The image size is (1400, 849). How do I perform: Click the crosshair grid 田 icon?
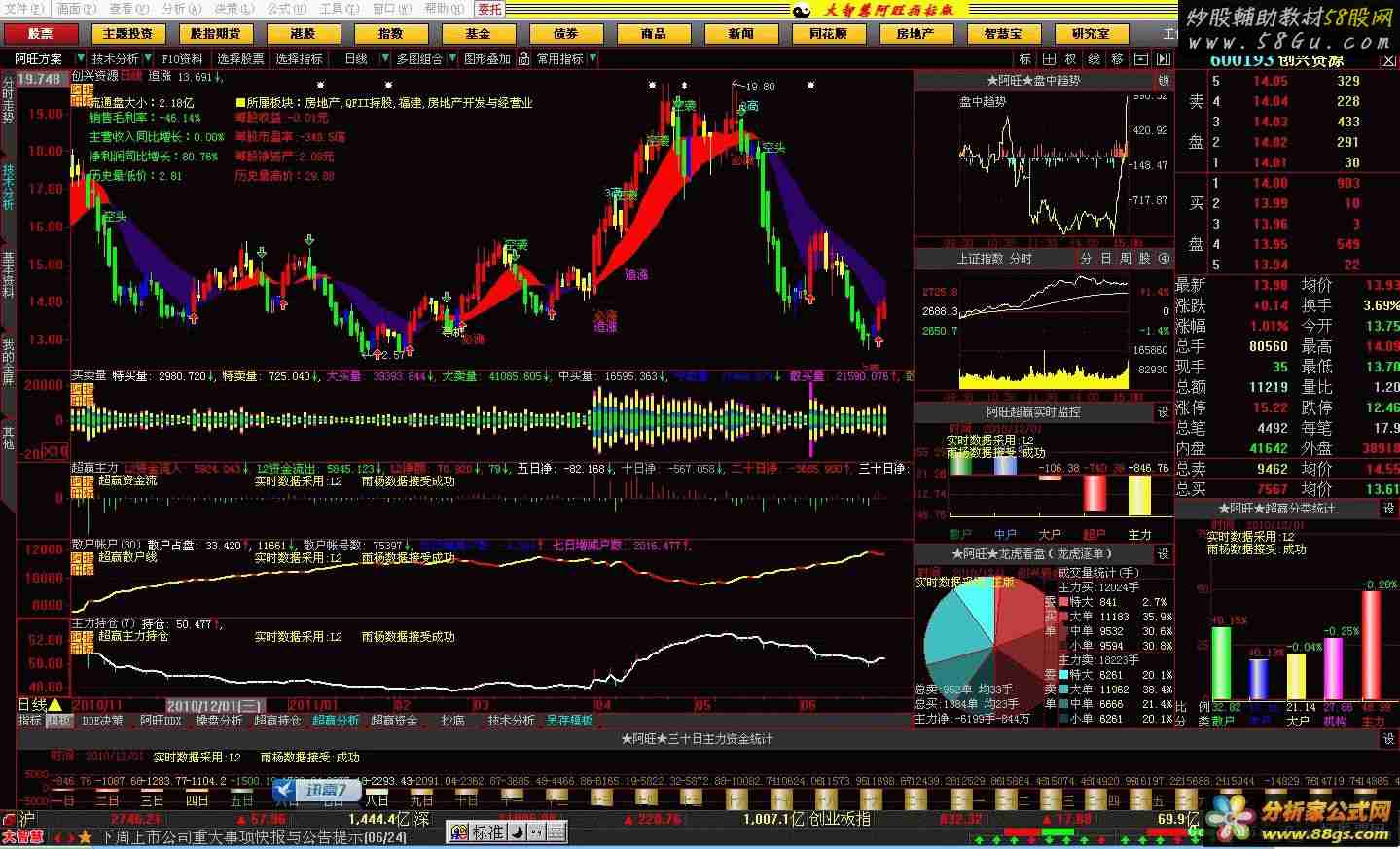1049,59
